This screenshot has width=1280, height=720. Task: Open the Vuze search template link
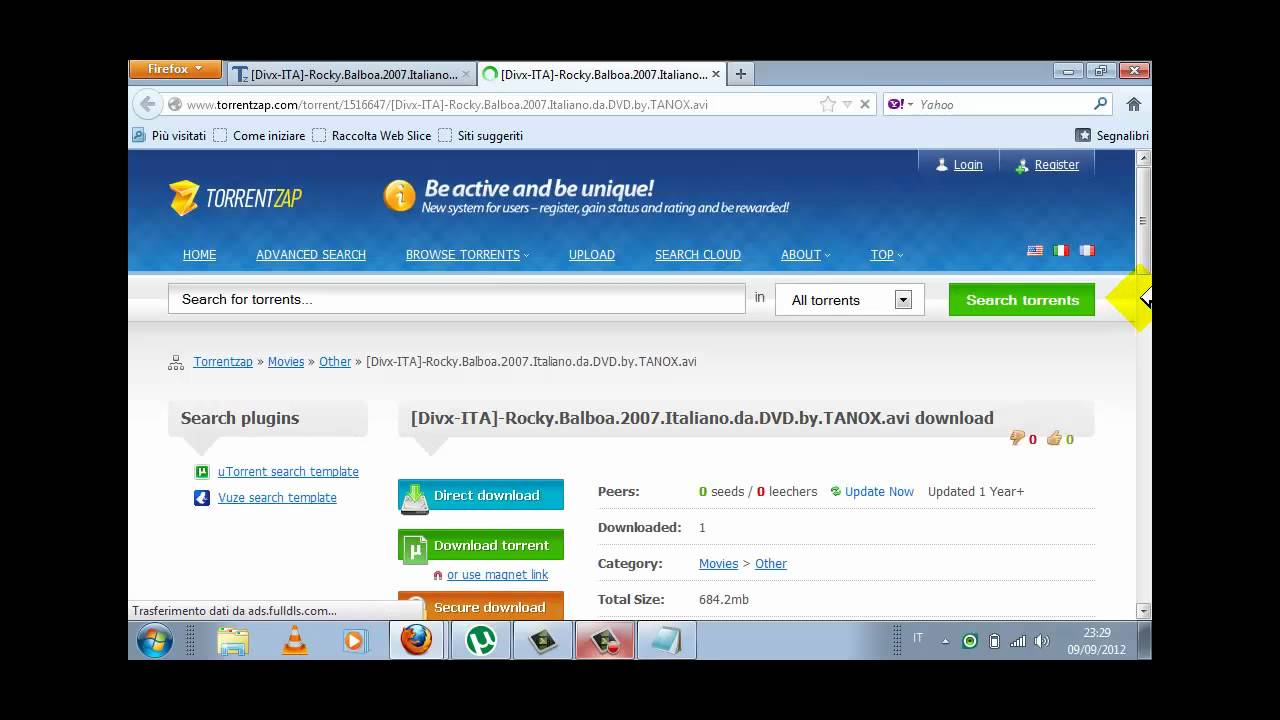click(x=277, y=498)
